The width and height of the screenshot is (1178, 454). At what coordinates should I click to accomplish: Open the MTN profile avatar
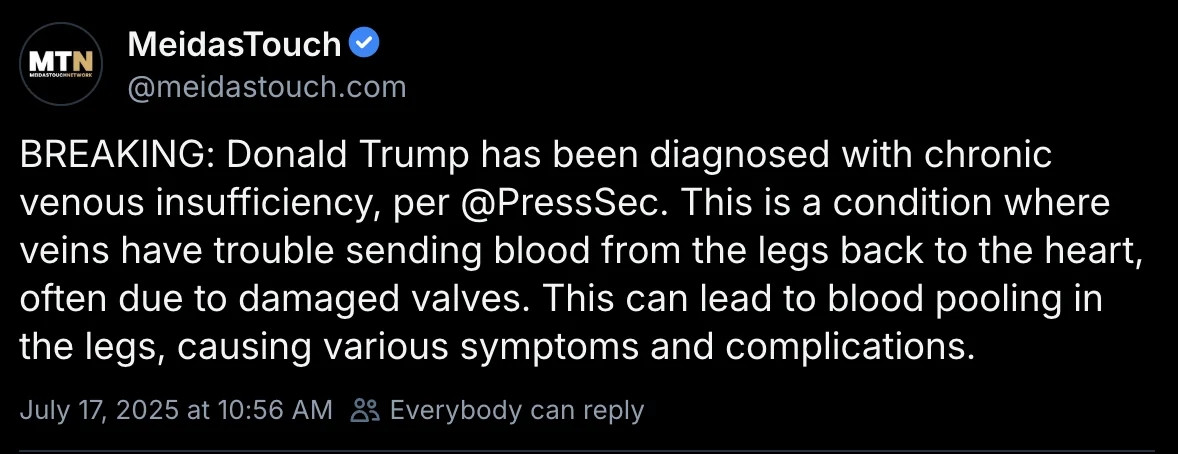point(61,64)
